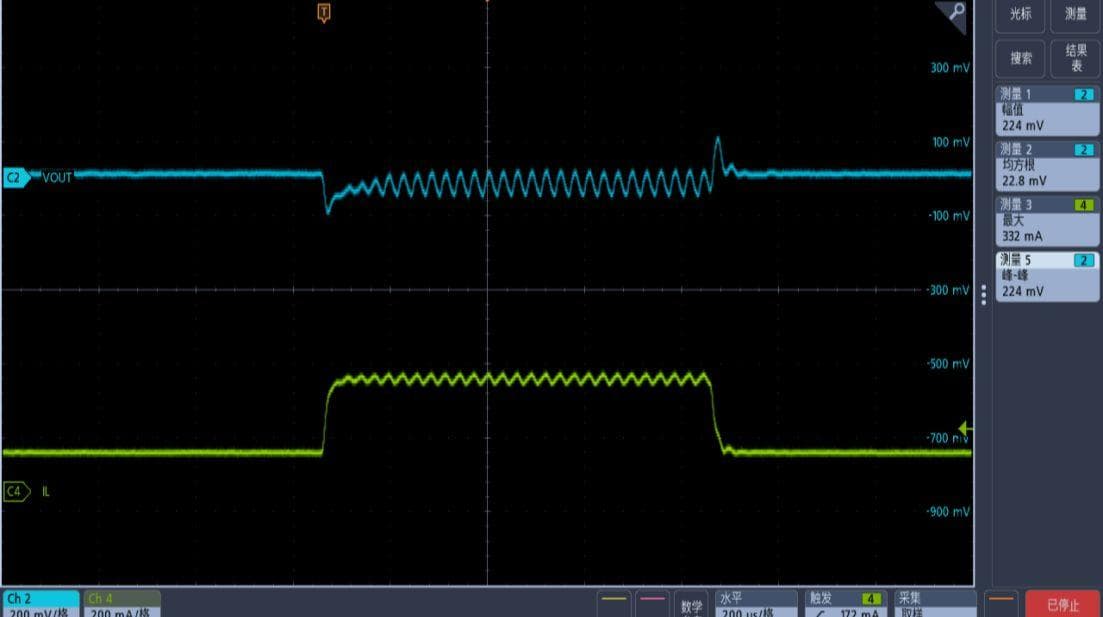
Task: Click the -100 mV scale label
Action: pos(949,216)
